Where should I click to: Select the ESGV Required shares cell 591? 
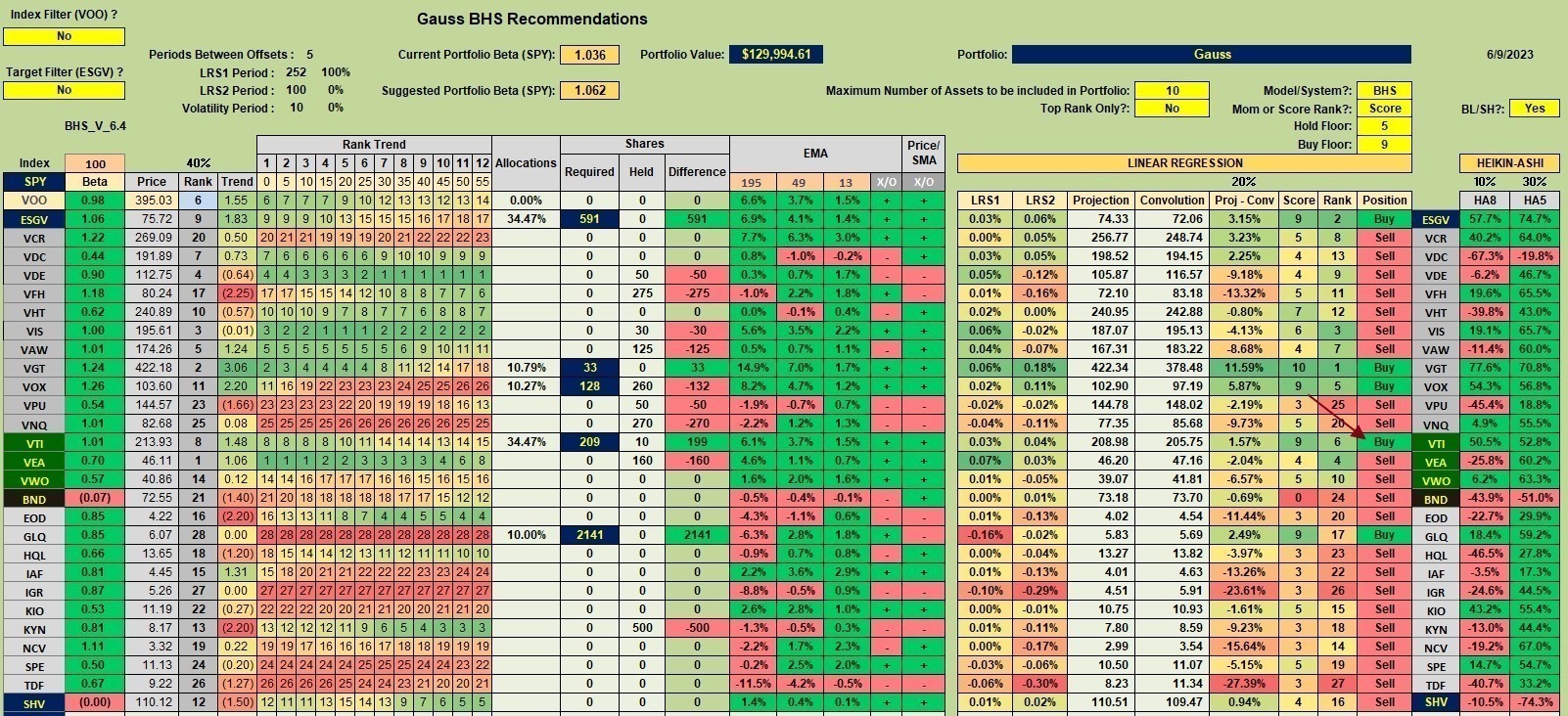click(589, 219)
